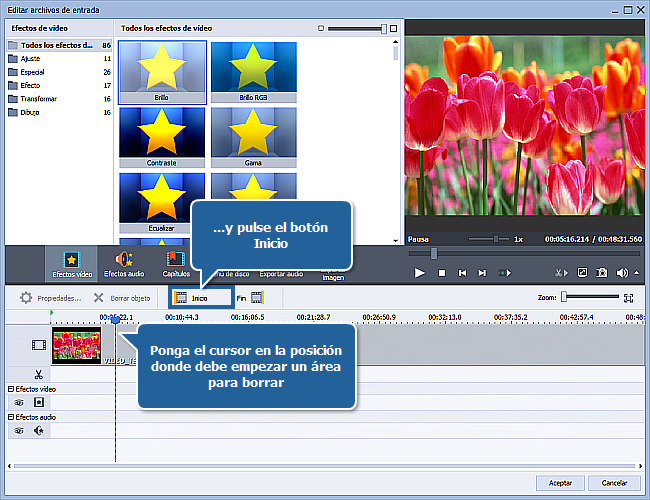Screen dimensions: 650x500
Task: Collapse the Efectos video track group
Action: tap(11, 388)
